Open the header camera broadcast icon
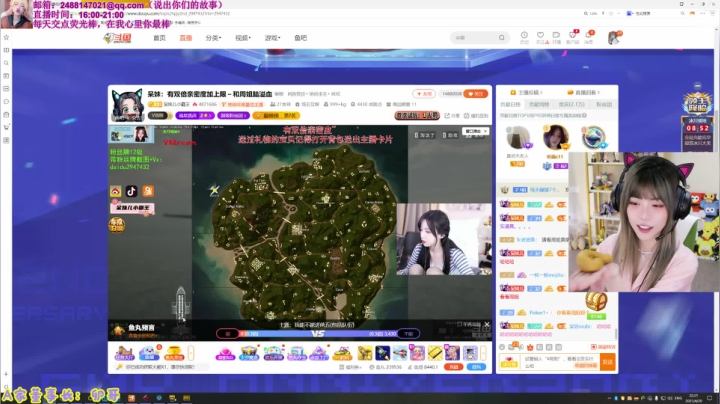 (x=556, y=37)
